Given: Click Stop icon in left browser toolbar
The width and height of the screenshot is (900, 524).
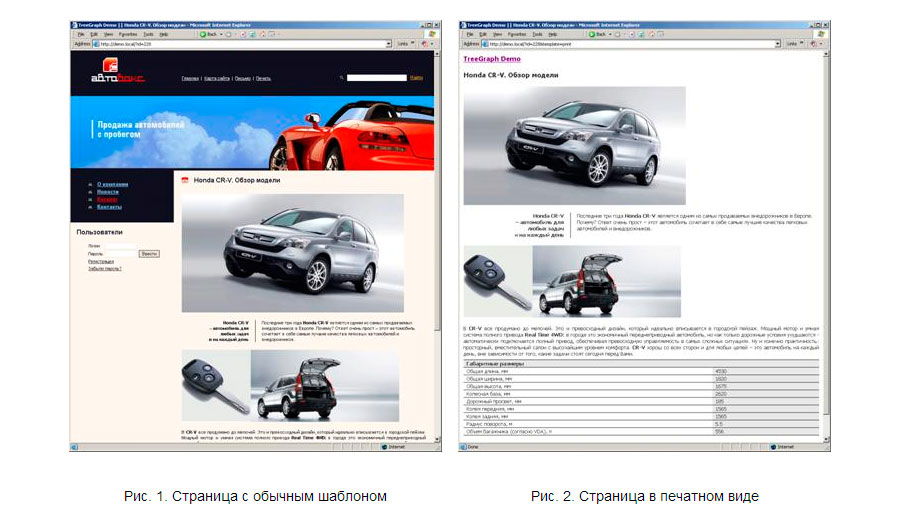Looking at the screenshot, I should [243, 34].
